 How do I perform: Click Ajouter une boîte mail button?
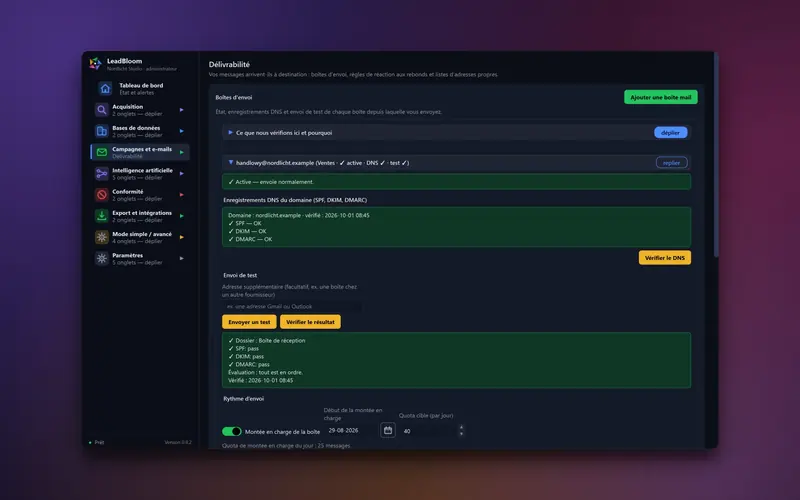click(x=661, y=97)
